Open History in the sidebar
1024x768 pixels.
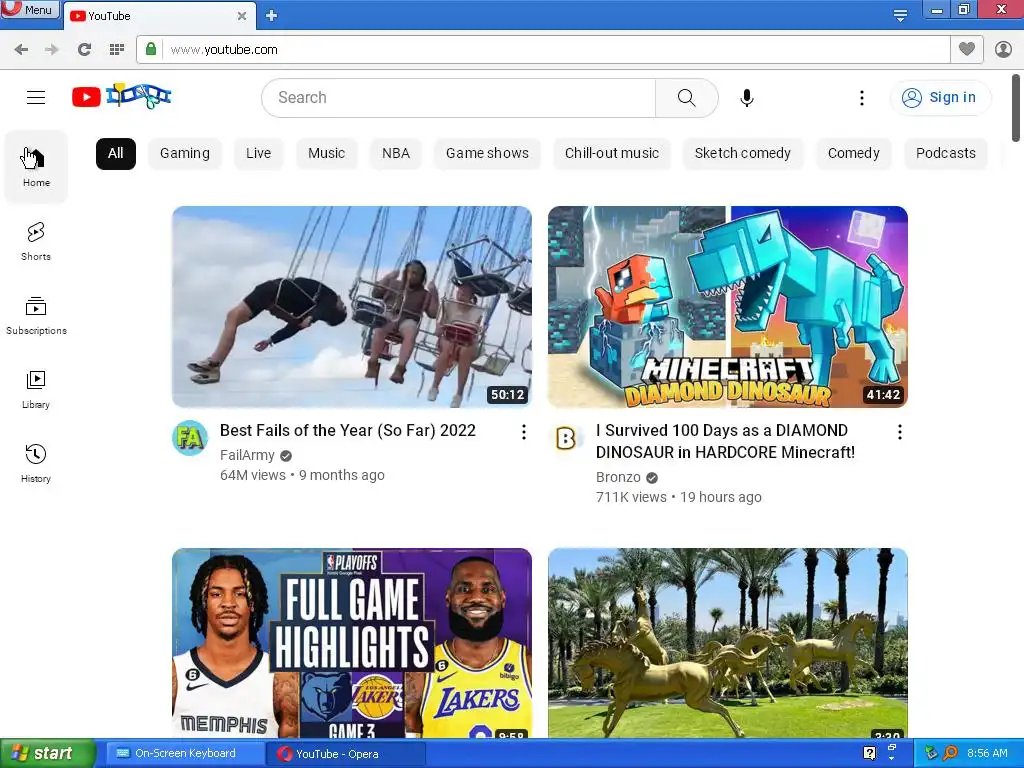pyautogui.click(x=36, y=463)
